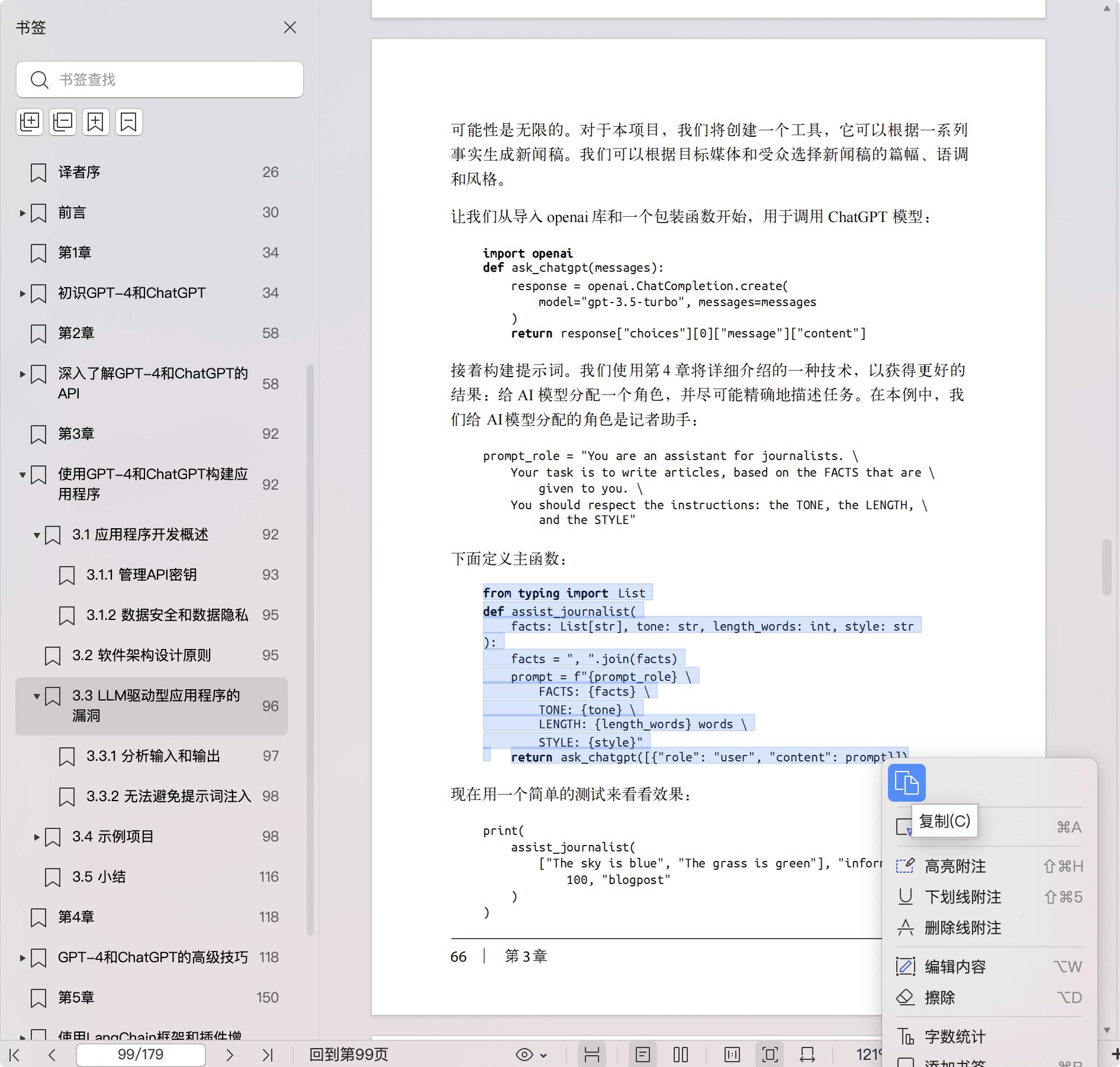The image size is (1120, 1067).
Task: Collapse the 3.1 应用程序开发概述 bookmark
Action: point(37,535)
